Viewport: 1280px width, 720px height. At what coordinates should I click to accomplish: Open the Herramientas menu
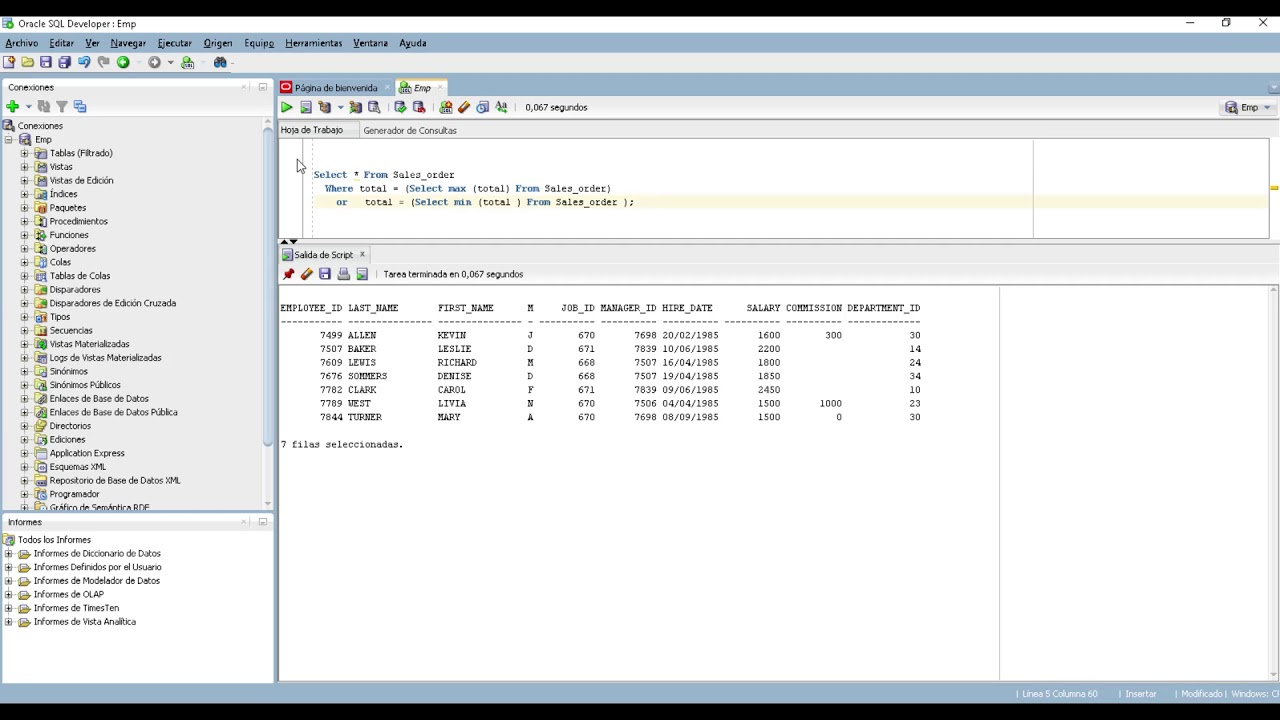pos(314,43)
